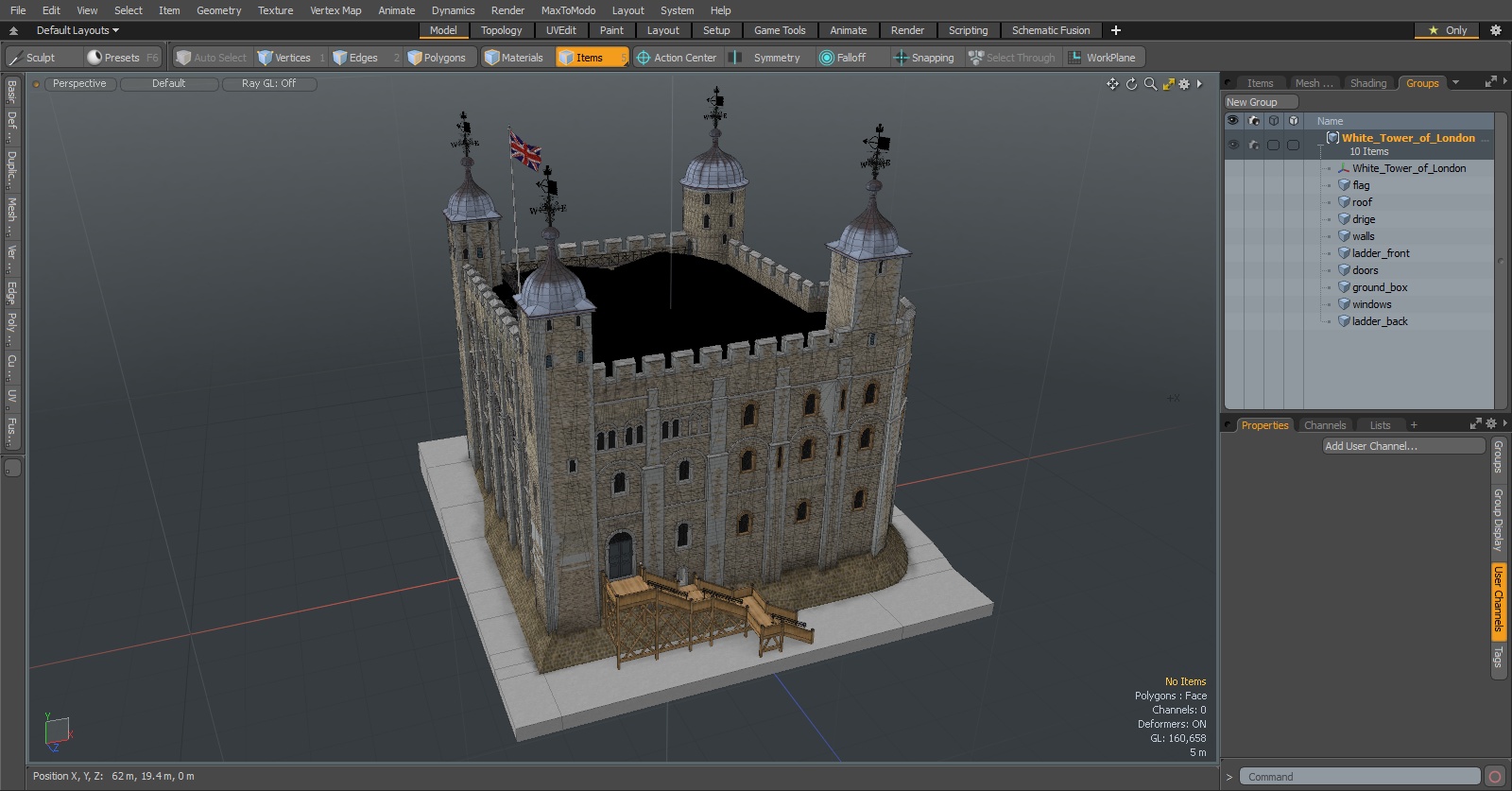The height and width of the screenshot is (791, 1512).
Task: Switch to the Shading panel tab
Action: coord(1368,83)
